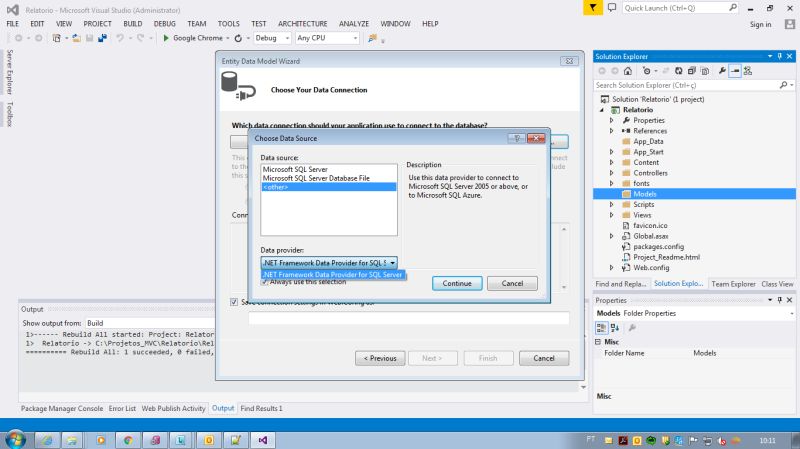Click the browser Refresh icon in toolbar
800x449 pixels.
tap(238, 38)
